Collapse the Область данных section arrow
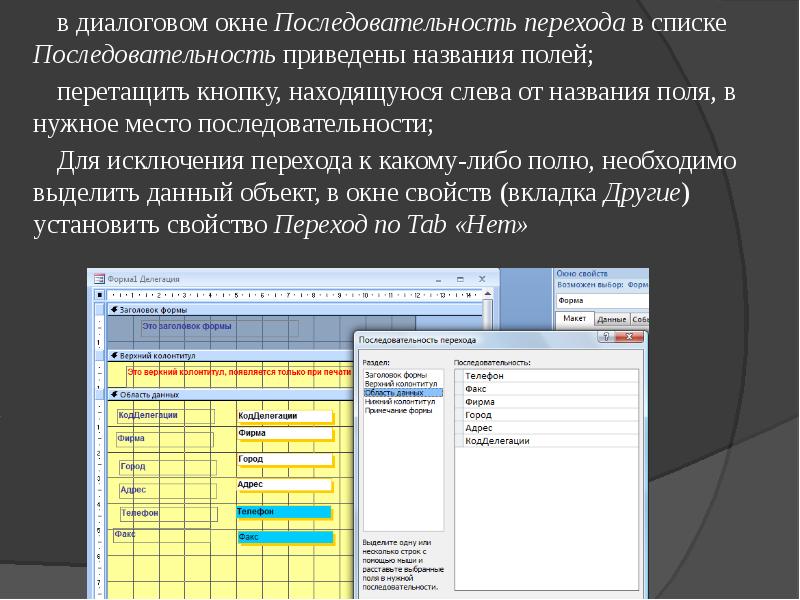Screen dimensions: 800x600 (x=115, y=394)
